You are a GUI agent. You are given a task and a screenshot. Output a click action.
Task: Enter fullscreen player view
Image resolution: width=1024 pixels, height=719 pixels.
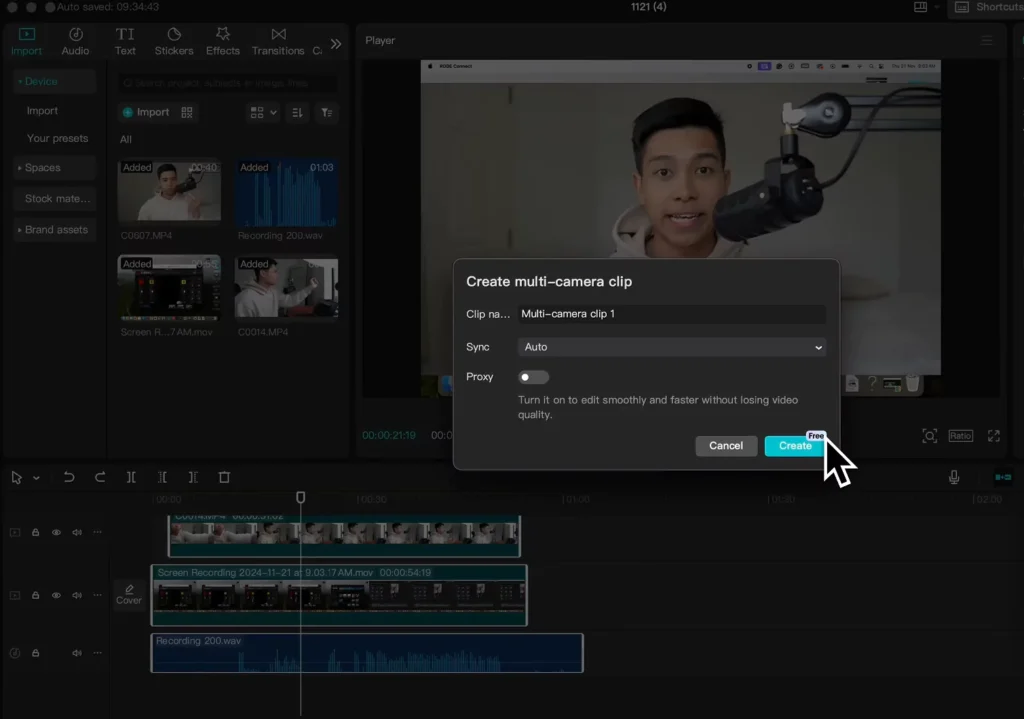click(993, 436)
